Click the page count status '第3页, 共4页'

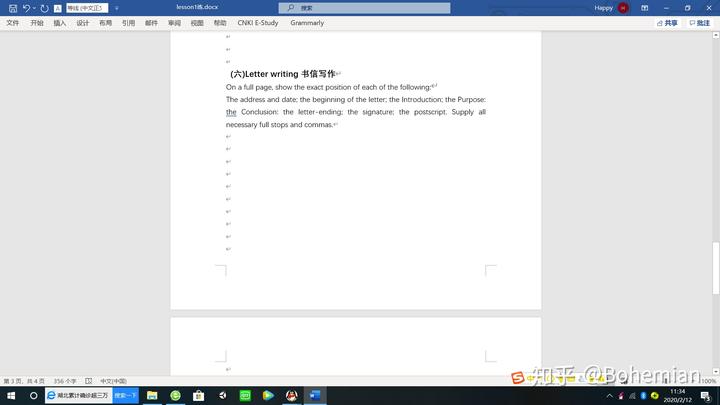(24, 381)
